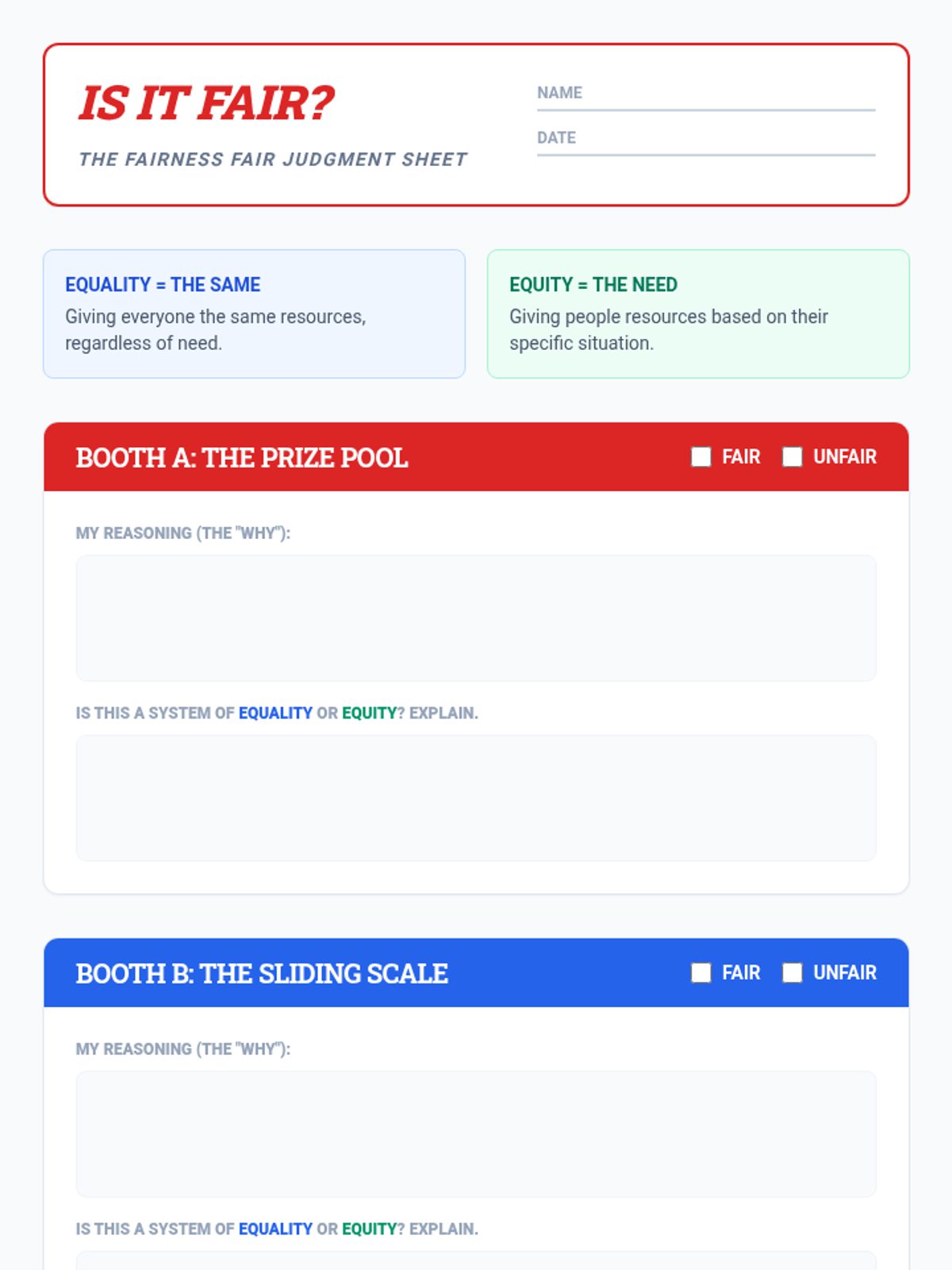This screenshot has height=1270, width=952.
Task: Click blue EQUALITY word in Booth B prompt
Action: point(275,1230)
